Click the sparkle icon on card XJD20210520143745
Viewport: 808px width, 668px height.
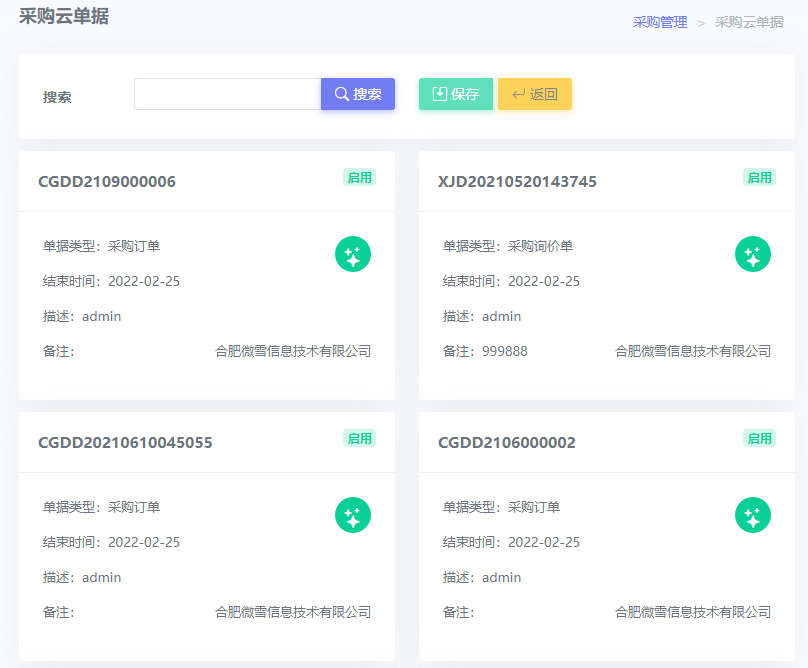(x=753, y=254)
